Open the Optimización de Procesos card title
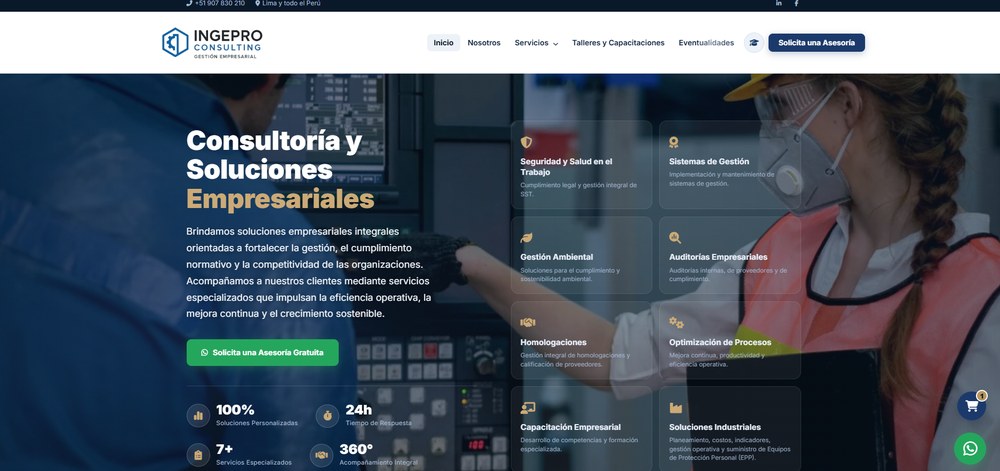This screenshot has height=471, width=1000. coord(720,342)
